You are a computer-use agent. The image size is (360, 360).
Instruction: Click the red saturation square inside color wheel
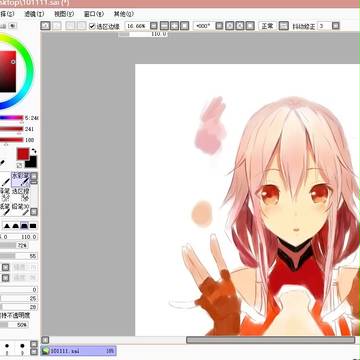pos(8,71)
